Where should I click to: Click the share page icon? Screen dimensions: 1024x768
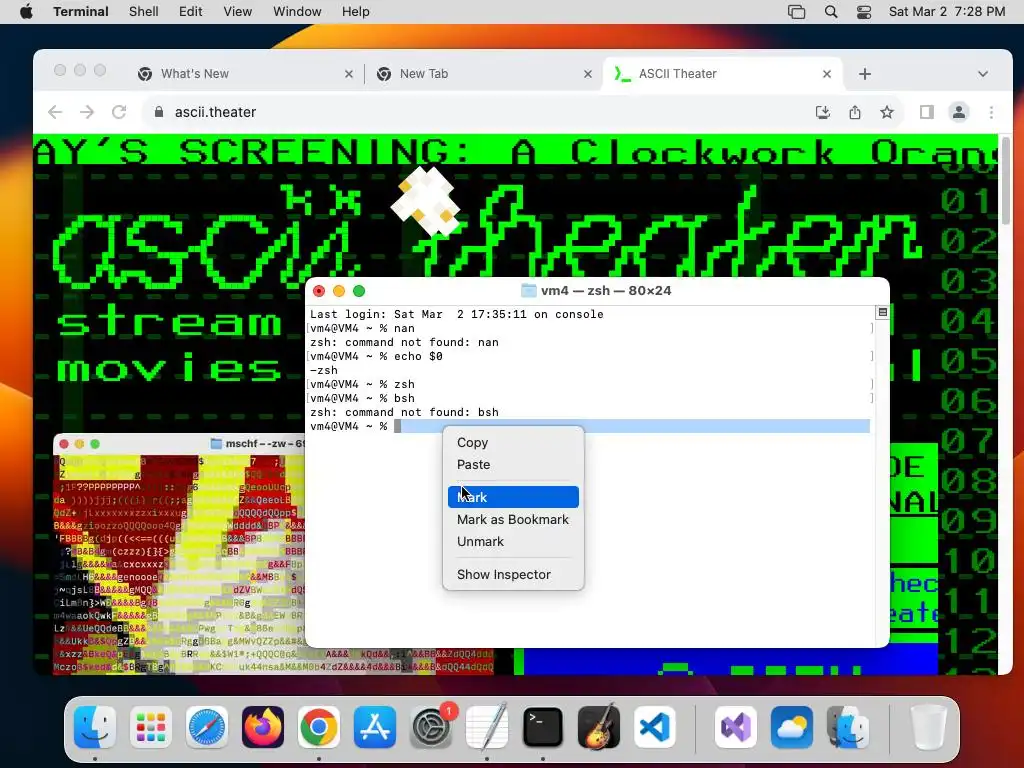click(x=855, y=112)
